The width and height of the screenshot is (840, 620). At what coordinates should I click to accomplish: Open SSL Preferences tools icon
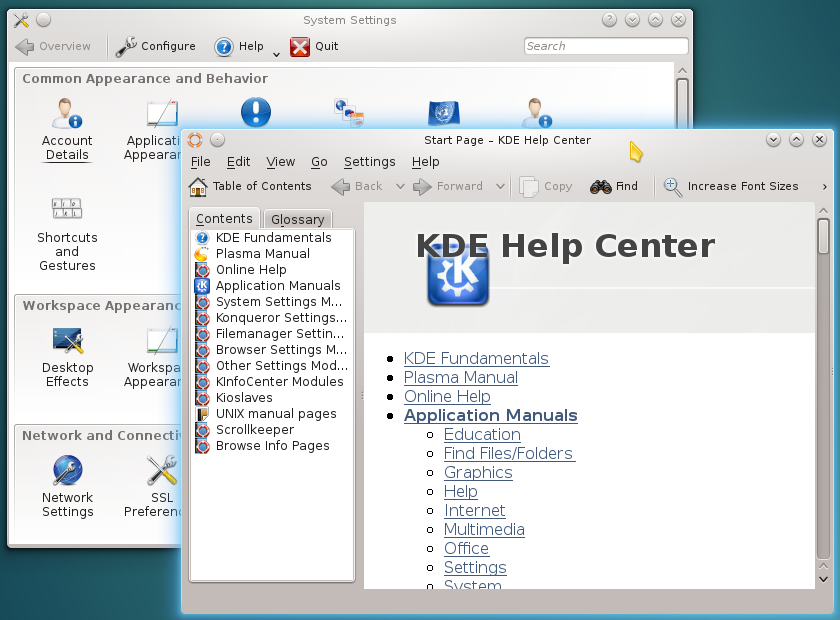pos(162,470)
